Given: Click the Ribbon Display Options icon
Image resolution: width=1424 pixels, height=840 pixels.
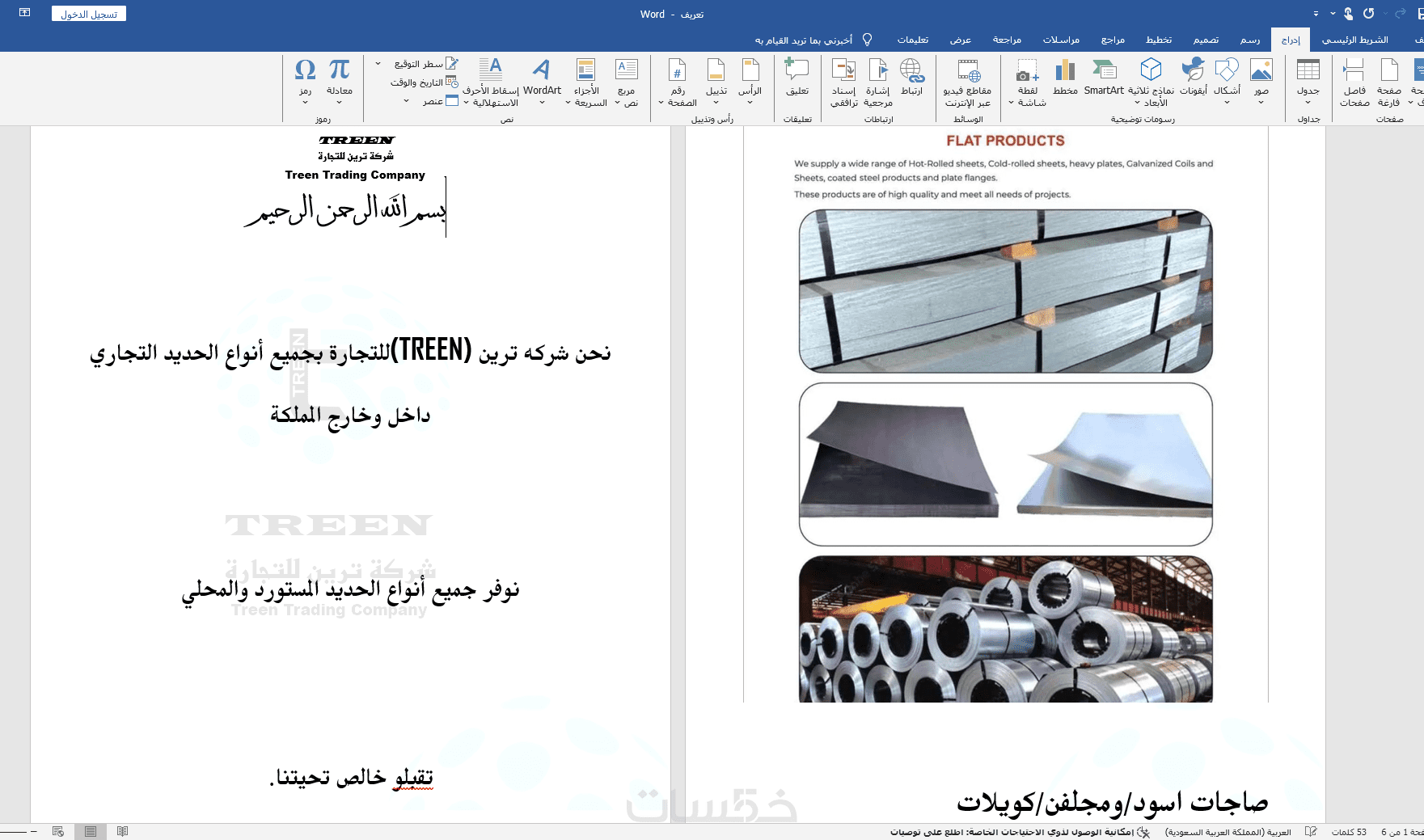Looking at the screenshot, I should coord(25,13).
